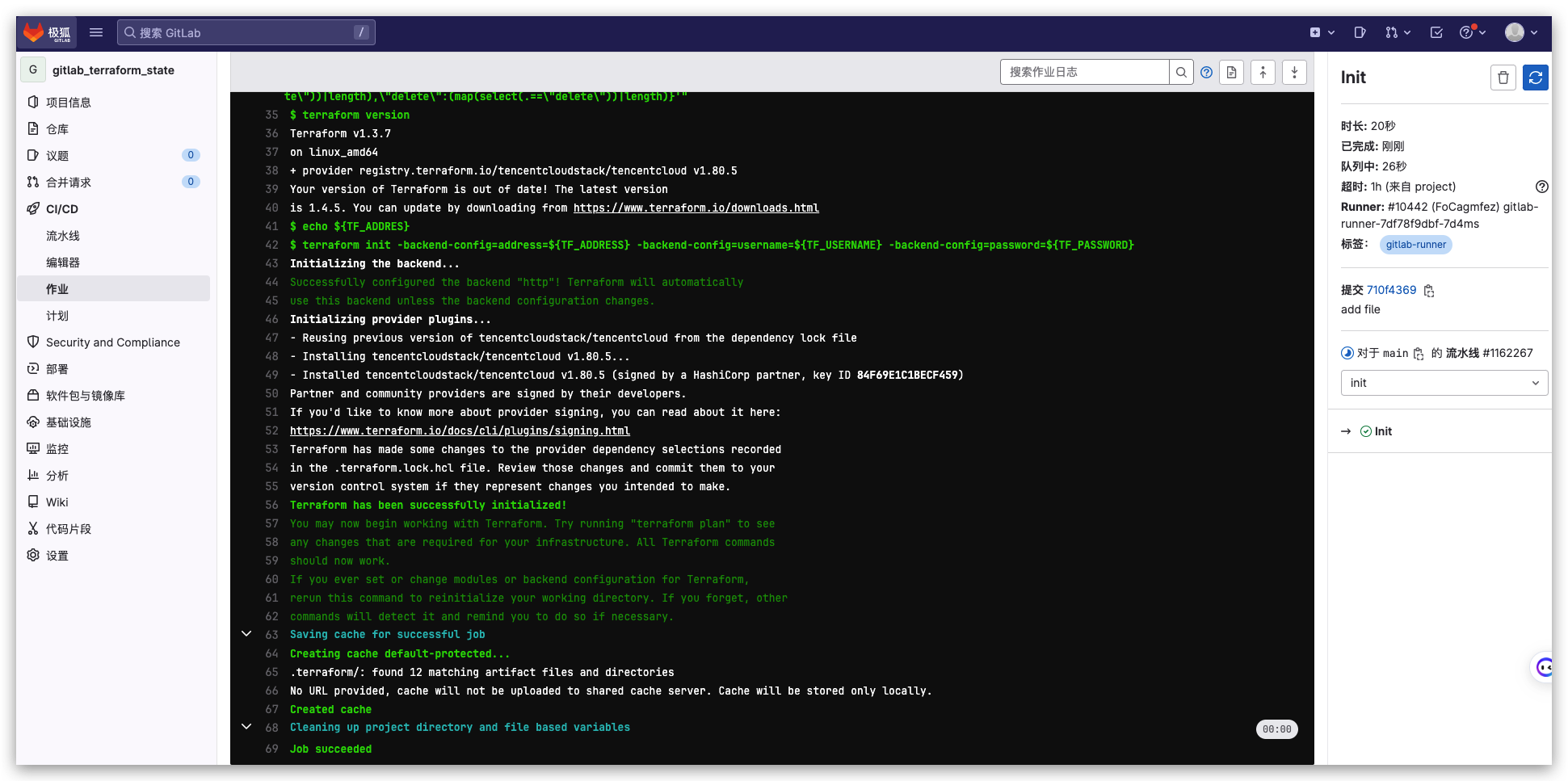The width and height of the screenshot is (1568, 781).
Task: Collapse the 'Saving cache for successful job' section
Action: pos(246,634)
